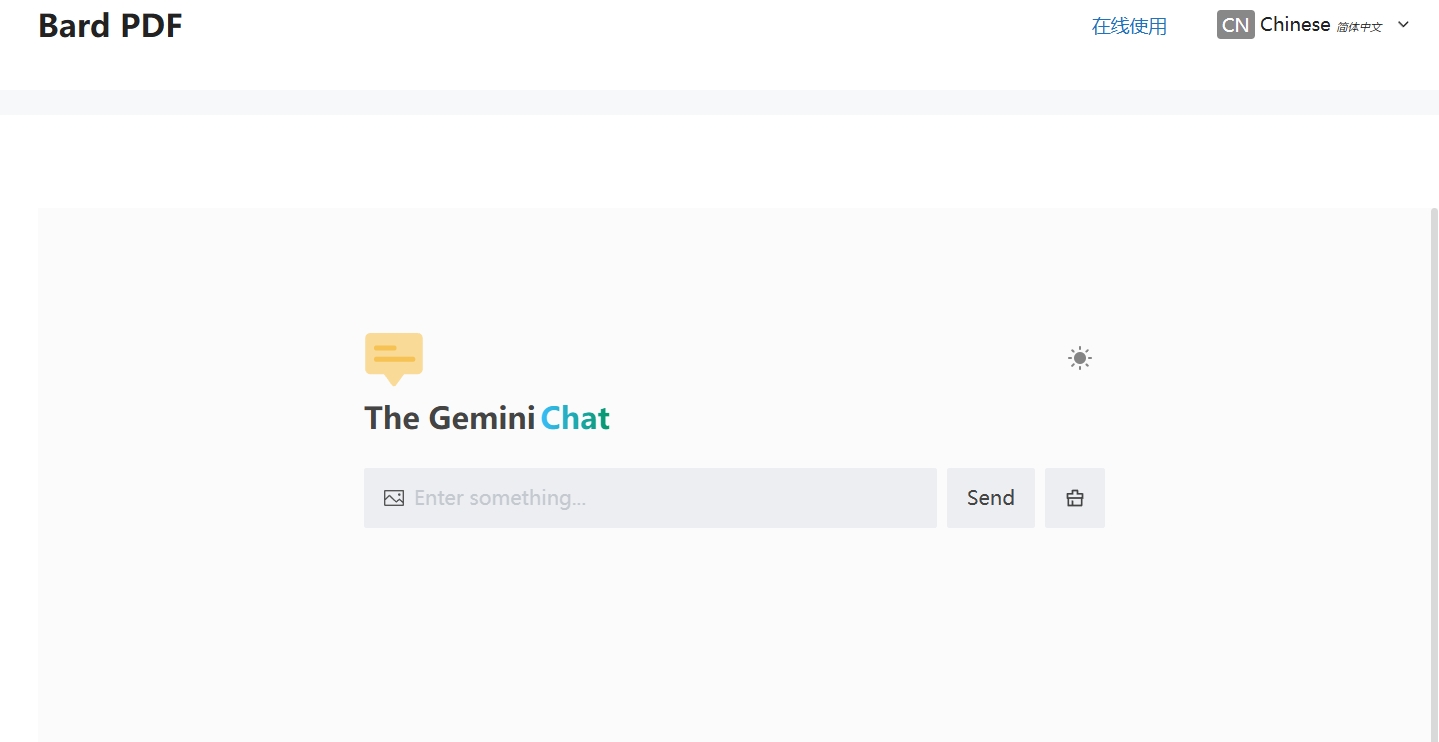Viewport: 1439px width, 742px height.
Task: Open the Chinese language selector label
Action: point(1295,25)
